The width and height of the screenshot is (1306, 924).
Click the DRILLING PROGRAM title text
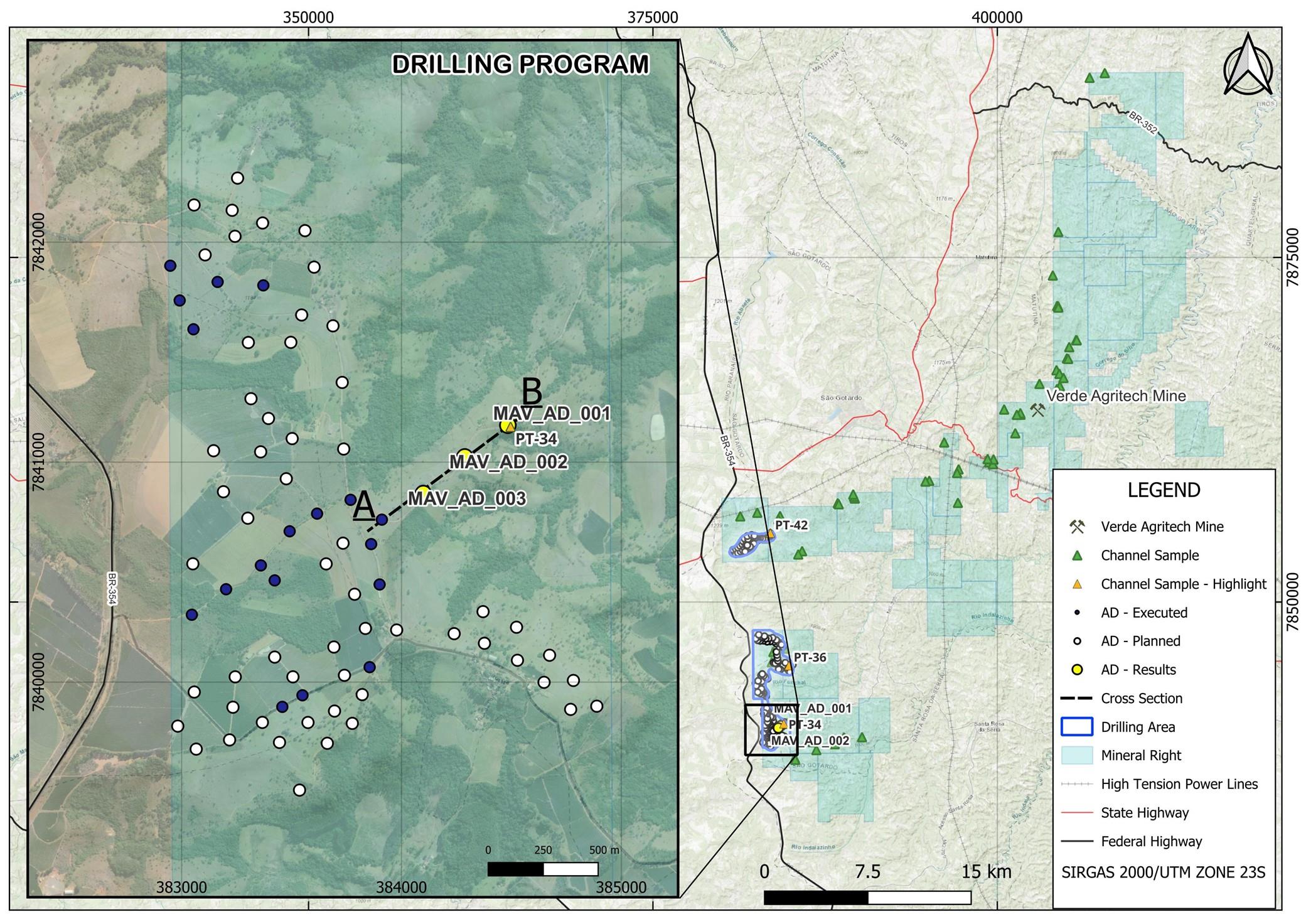tap(520, 65)
